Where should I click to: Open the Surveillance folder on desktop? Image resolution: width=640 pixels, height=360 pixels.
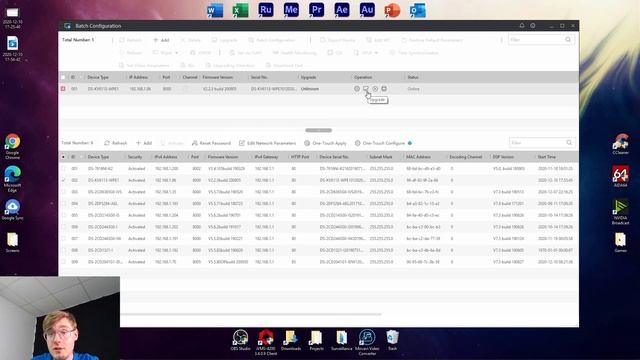pos(342,340)
